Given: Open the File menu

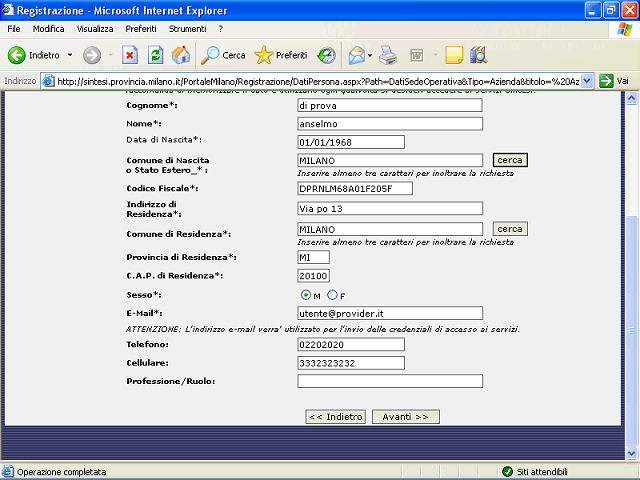Looking at the screenshot, I should tap(13, 29).
